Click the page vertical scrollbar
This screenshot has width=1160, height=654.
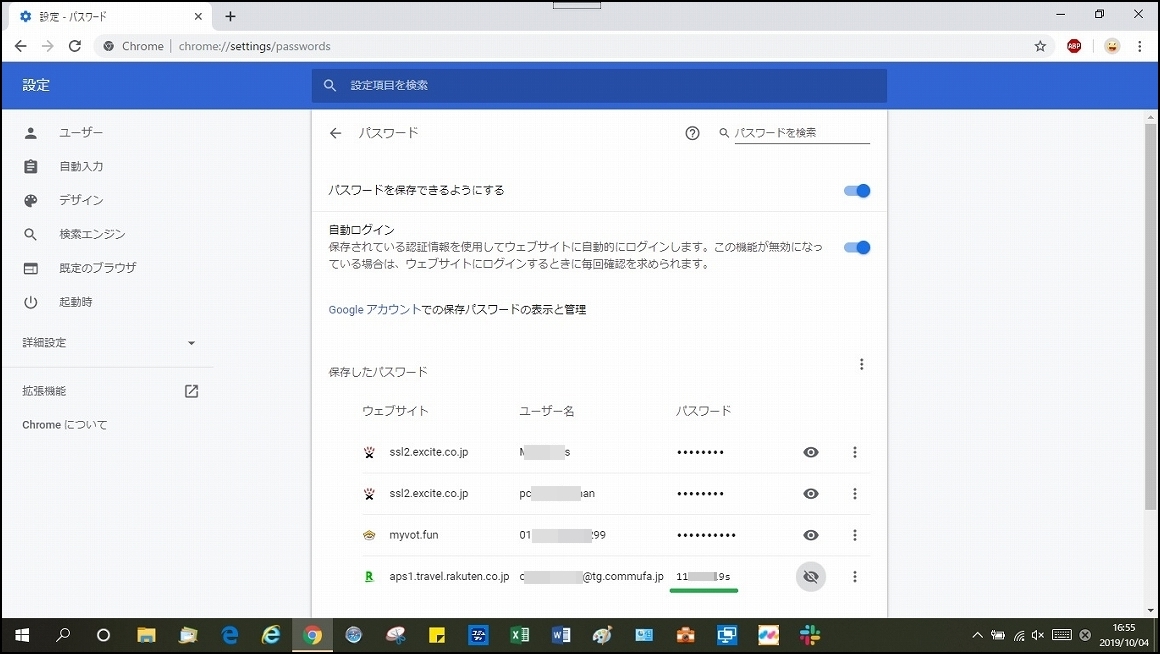tap(1150, 317)
